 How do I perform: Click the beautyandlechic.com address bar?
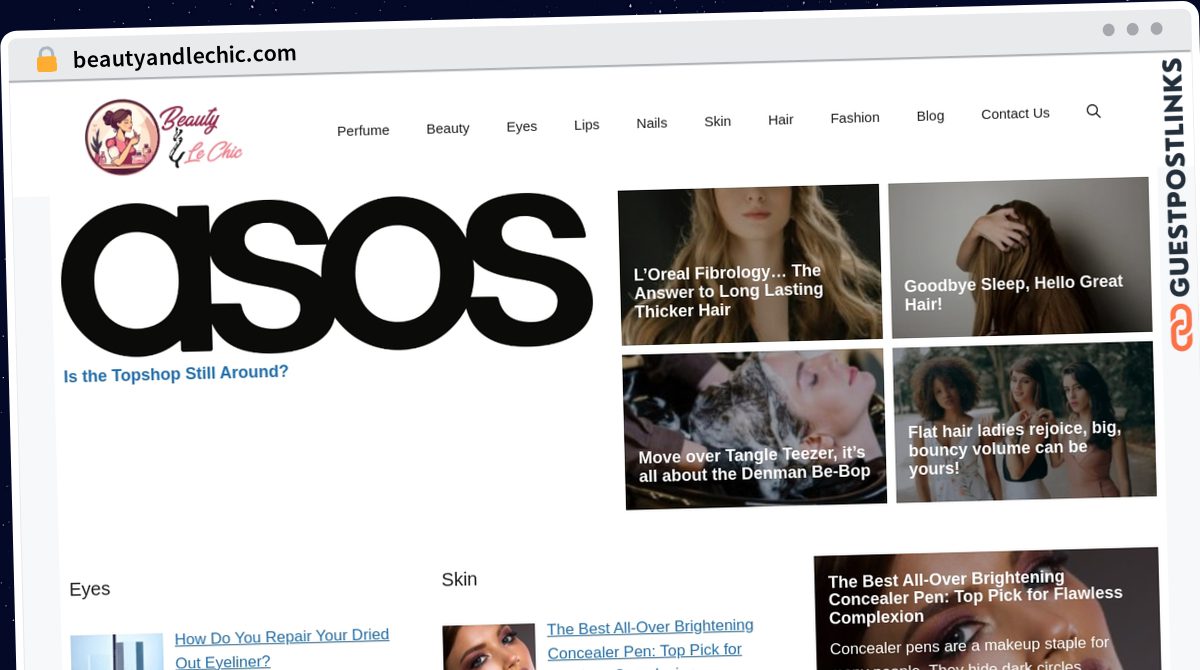pos(183,55)
